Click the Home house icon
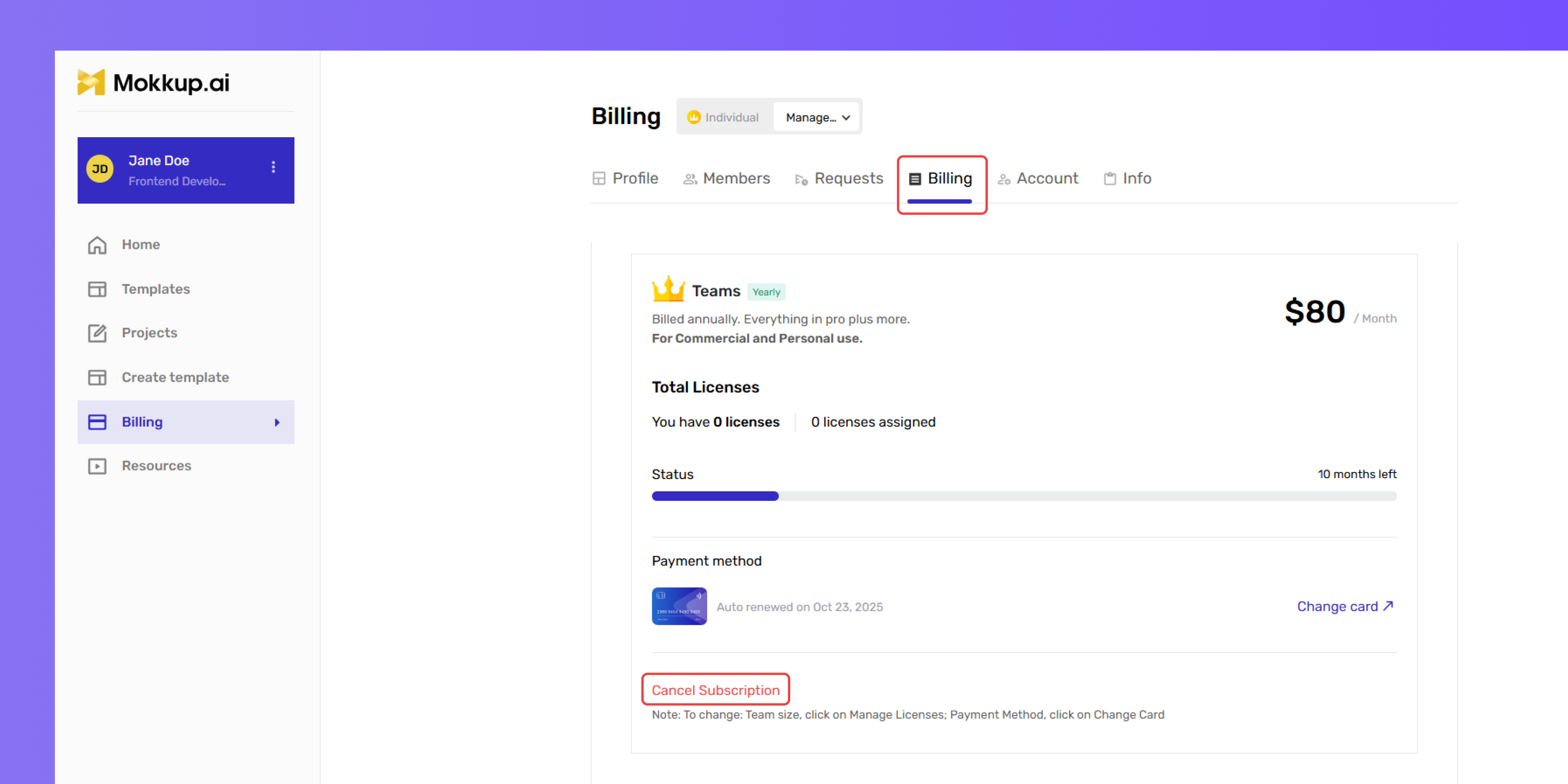The width and height of the screenshot is (1568, 784). (97, 245)
